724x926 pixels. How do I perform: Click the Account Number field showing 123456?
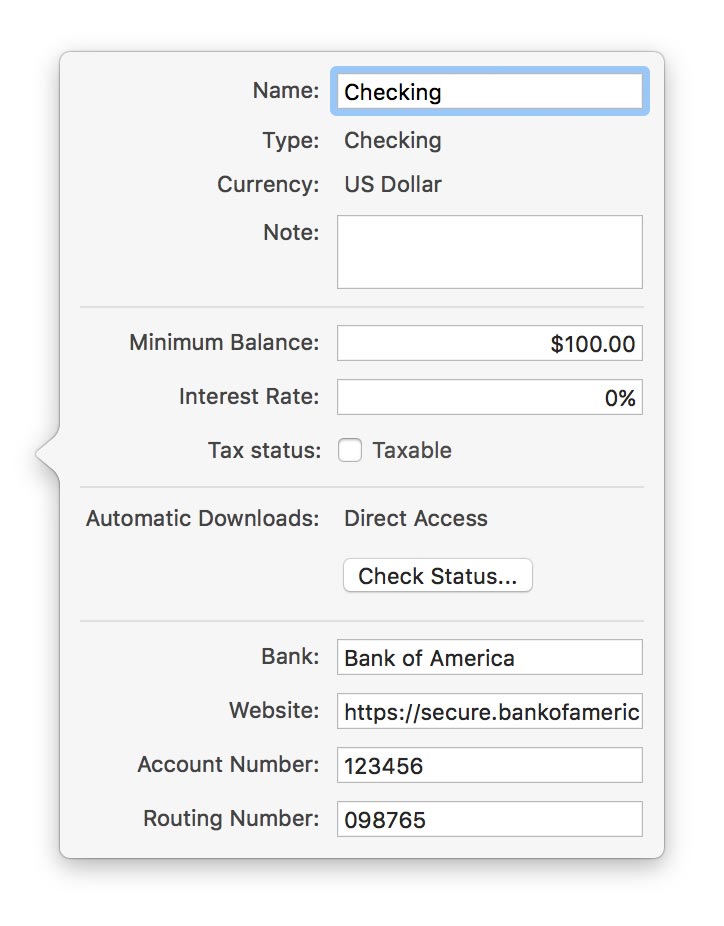click(x=490, y=766)
